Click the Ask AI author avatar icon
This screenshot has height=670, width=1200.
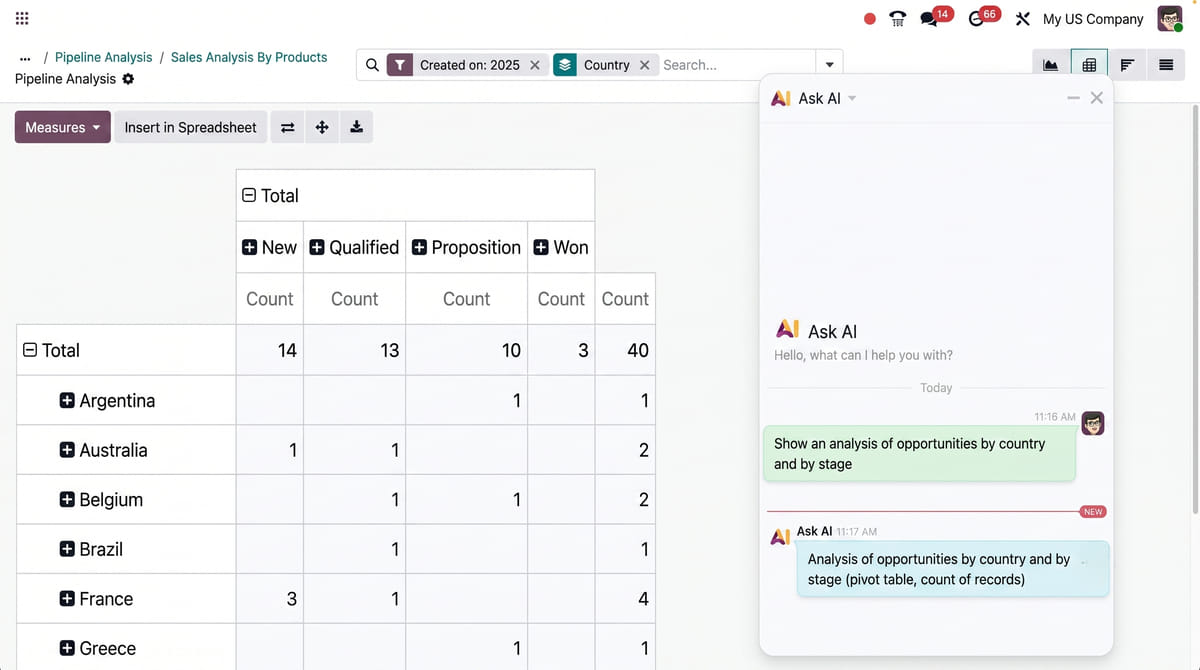781,537
